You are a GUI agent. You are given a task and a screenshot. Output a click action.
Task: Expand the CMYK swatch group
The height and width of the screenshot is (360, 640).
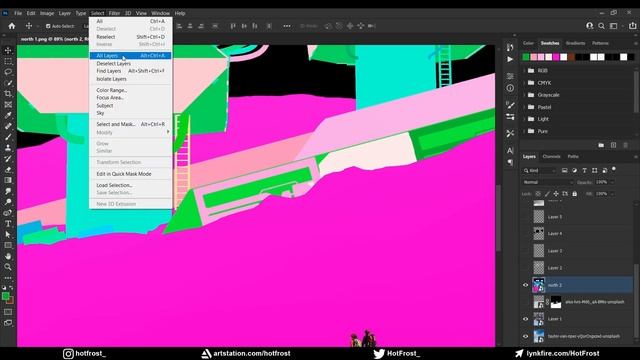click(x=524, y=83)
